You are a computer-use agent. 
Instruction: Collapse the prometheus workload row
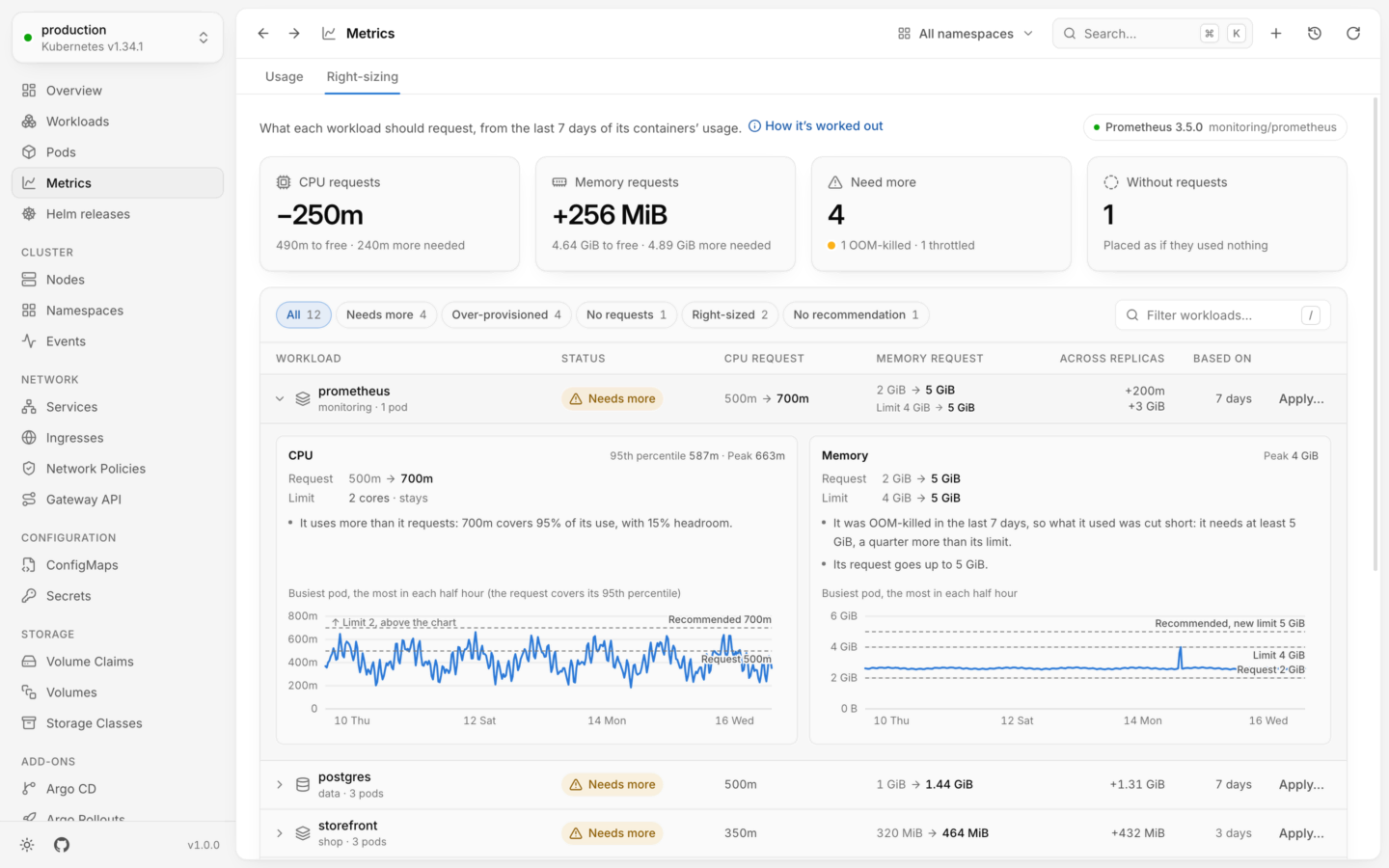280,398
